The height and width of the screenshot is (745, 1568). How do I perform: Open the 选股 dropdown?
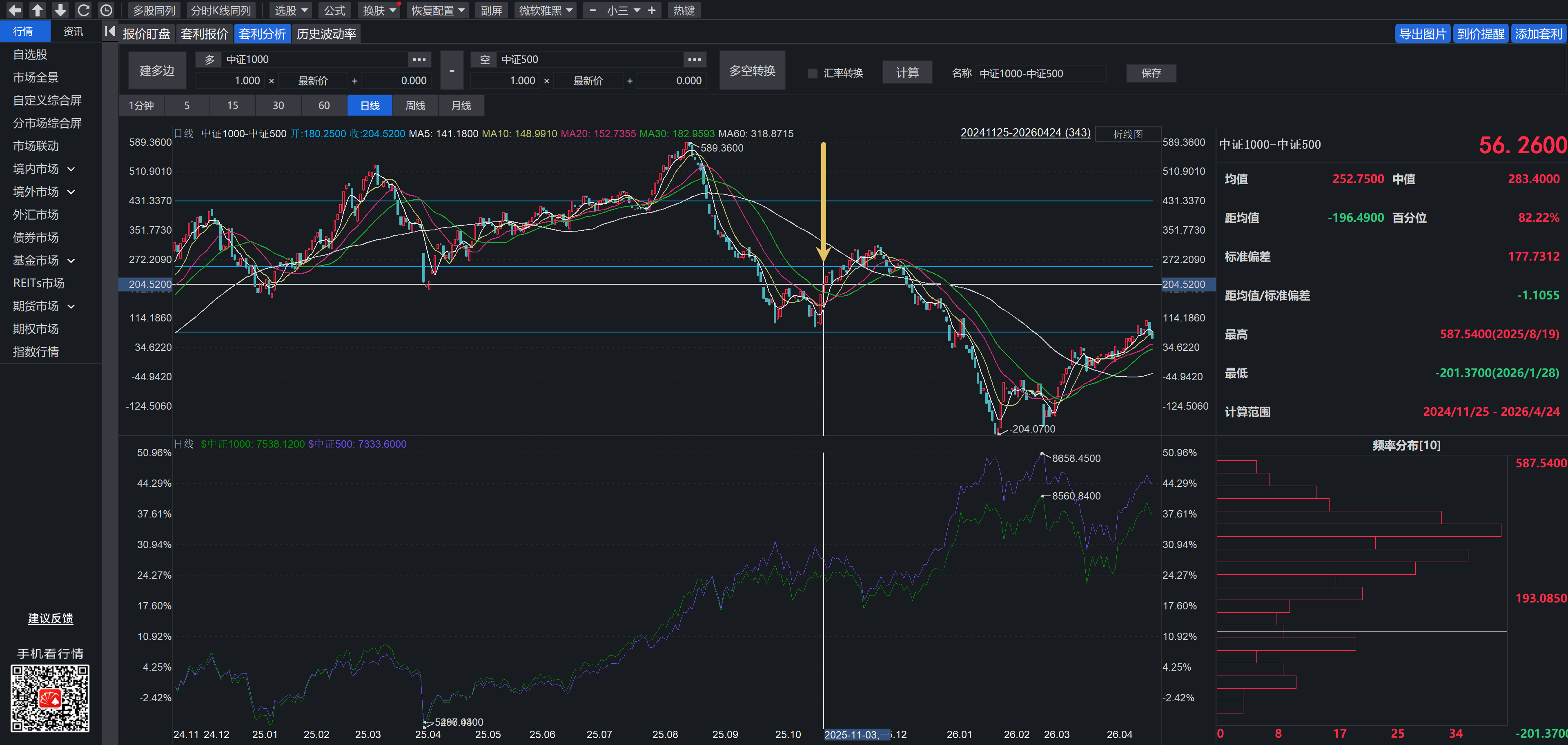(x=291, y=10)
